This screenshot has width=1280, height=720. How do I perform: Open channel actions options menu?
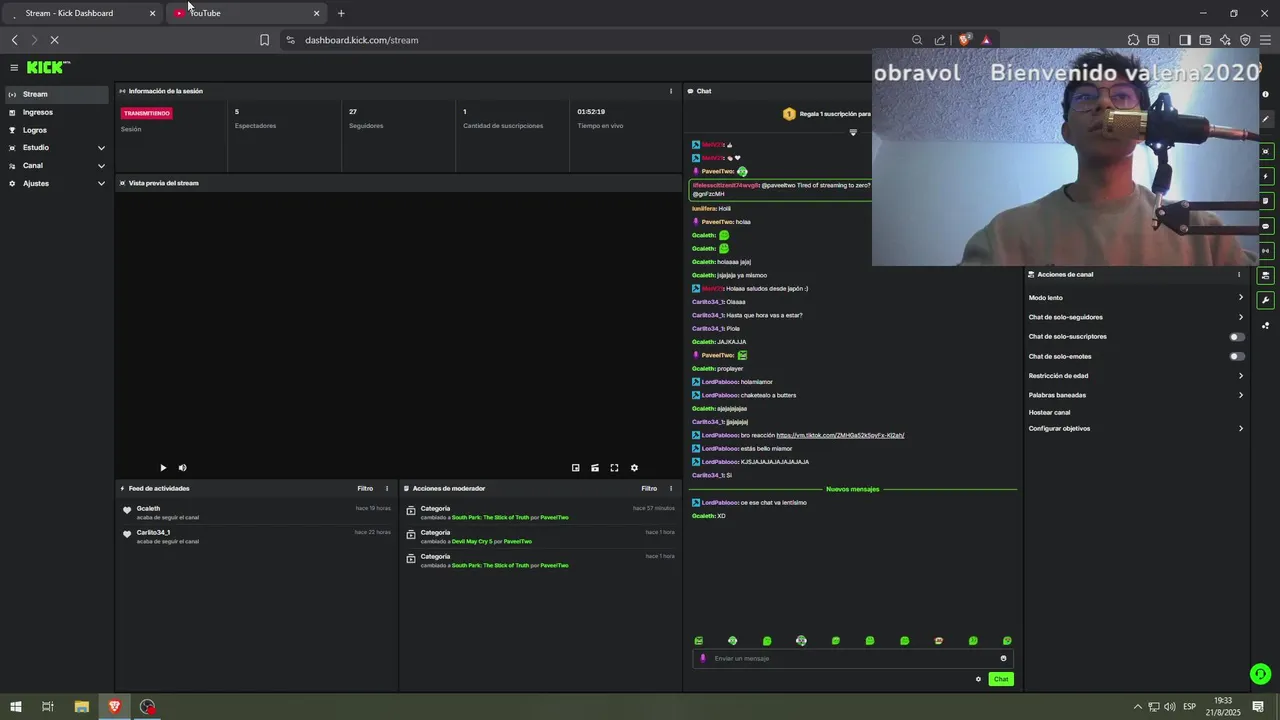tap(1239, 275)
